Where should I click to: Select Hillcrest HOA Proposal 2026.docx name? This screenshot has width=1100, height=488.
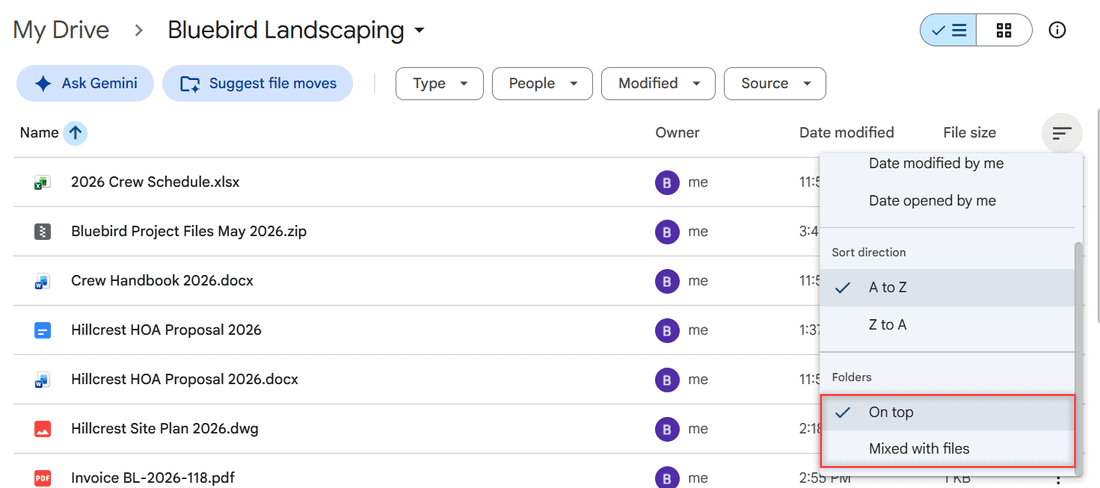[185, 380]
